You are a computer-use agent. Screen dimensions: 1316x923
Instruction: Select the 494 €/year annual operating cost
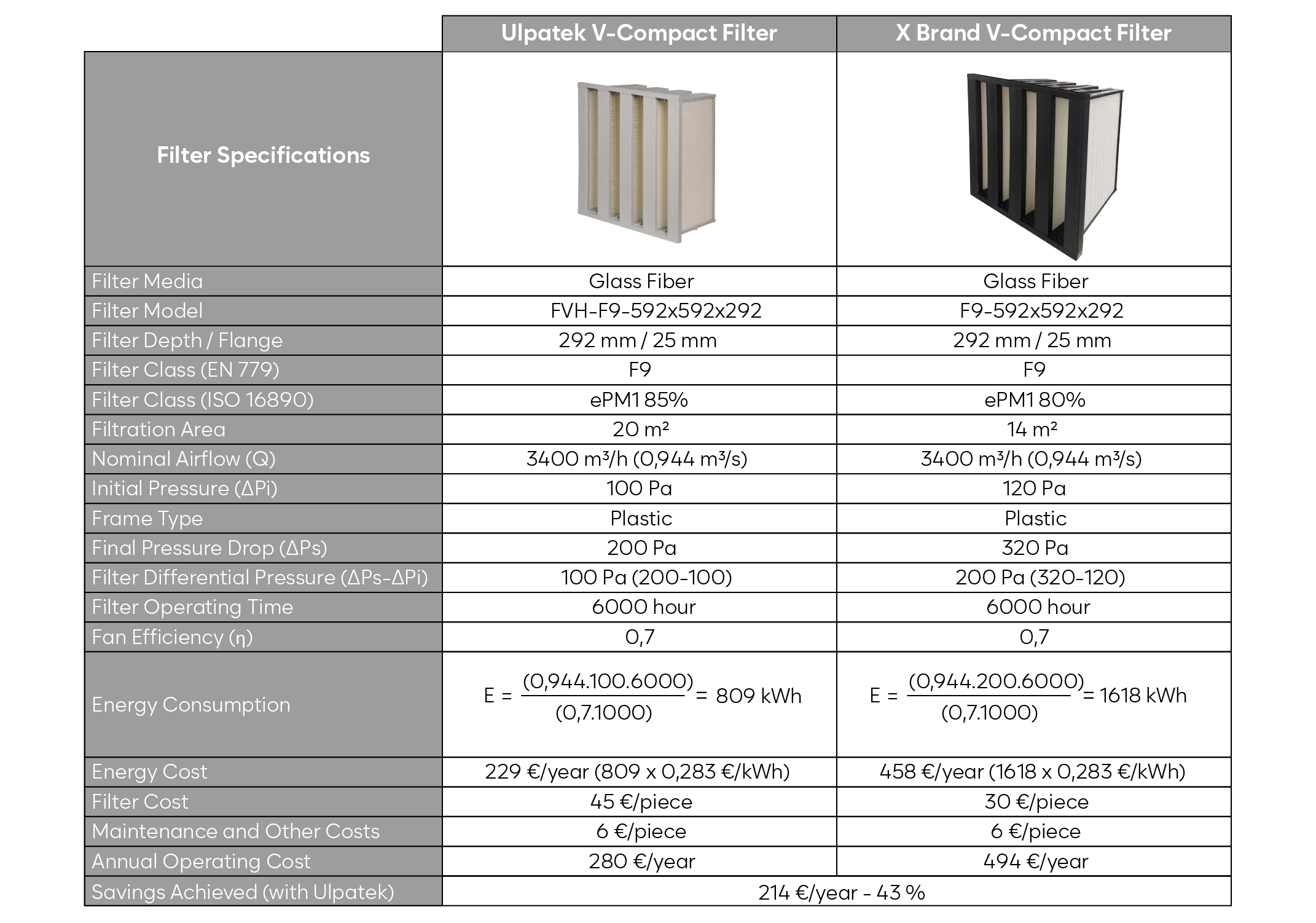pyautogui.click(x=1035, y=862)
